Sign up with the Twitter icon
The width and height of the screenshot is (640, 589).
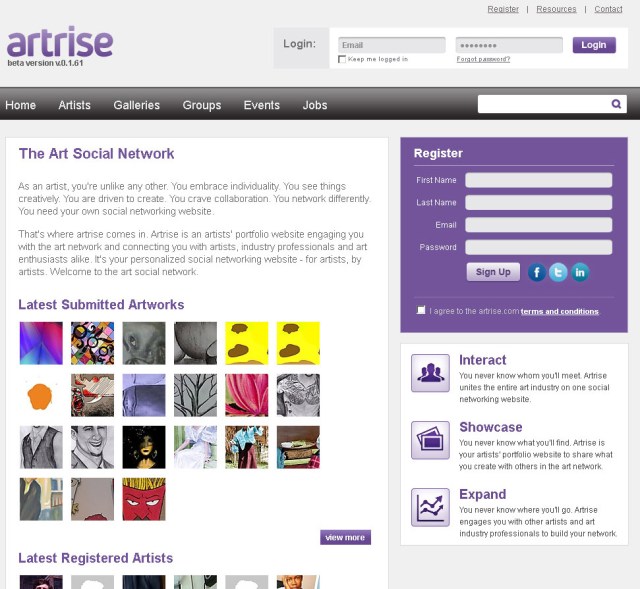[x=558, y=272]
